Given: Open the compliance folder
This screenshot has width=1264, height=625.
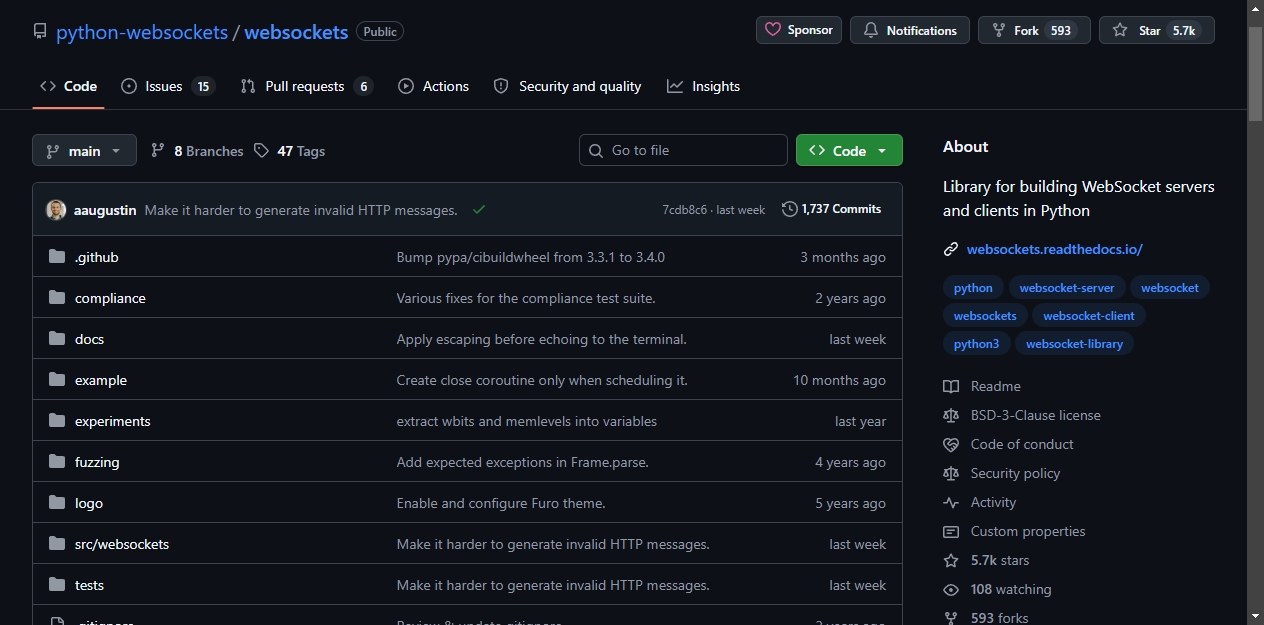Looking at the screenshot, I should pos(110,298).
